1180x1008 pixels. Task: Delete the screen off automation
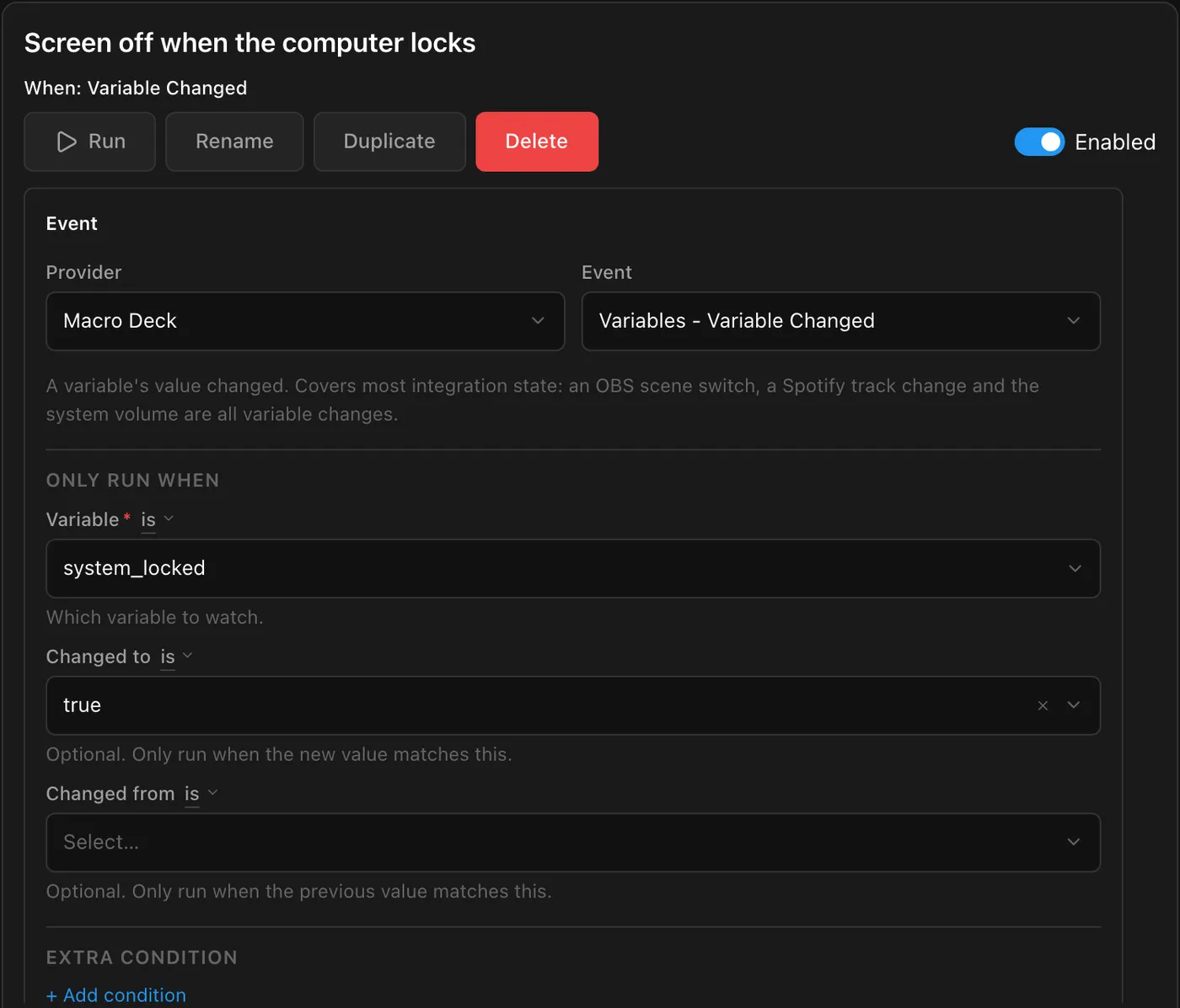[537, 142]
